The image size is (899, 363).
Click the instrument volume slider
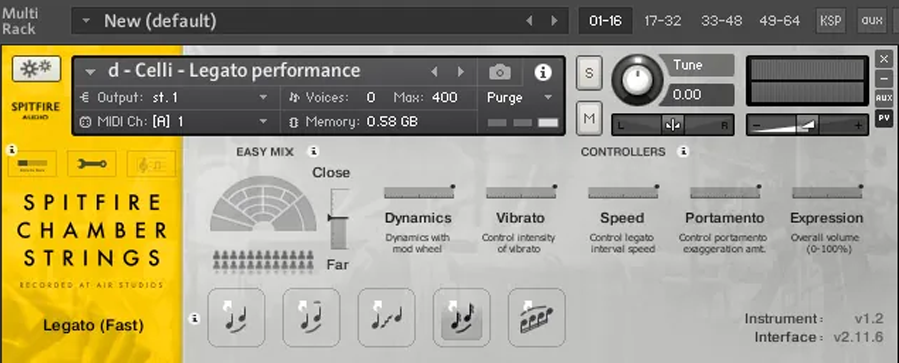tap(807, 125)
